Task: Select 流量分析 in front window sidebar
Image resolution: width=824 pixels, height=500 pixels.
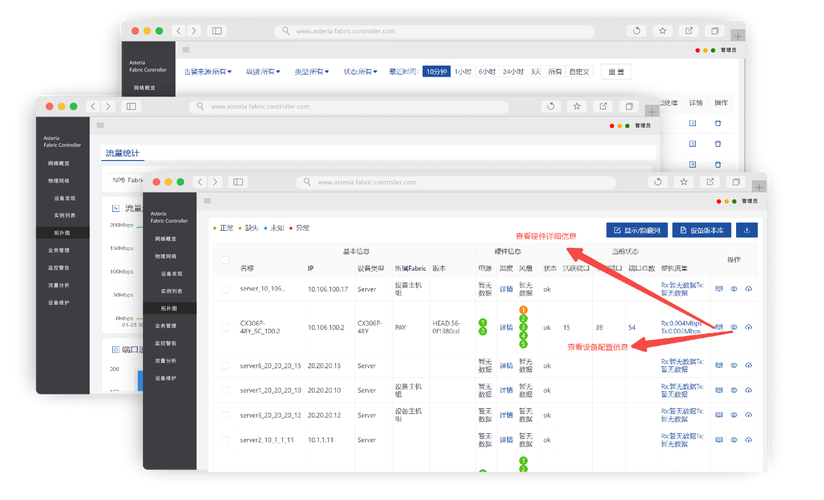Action: [165, 360]
